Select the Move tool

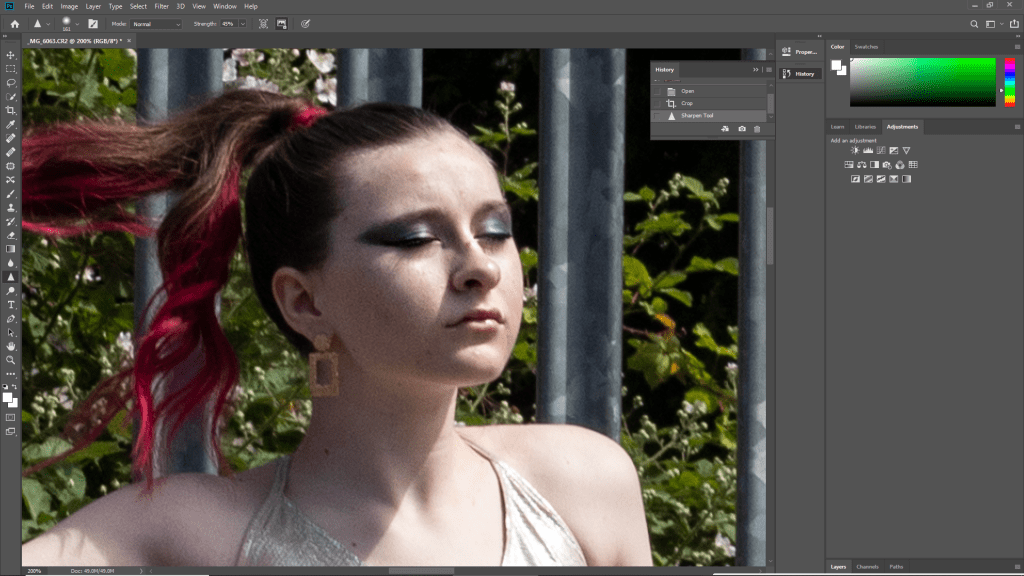[x=11, y=55]
